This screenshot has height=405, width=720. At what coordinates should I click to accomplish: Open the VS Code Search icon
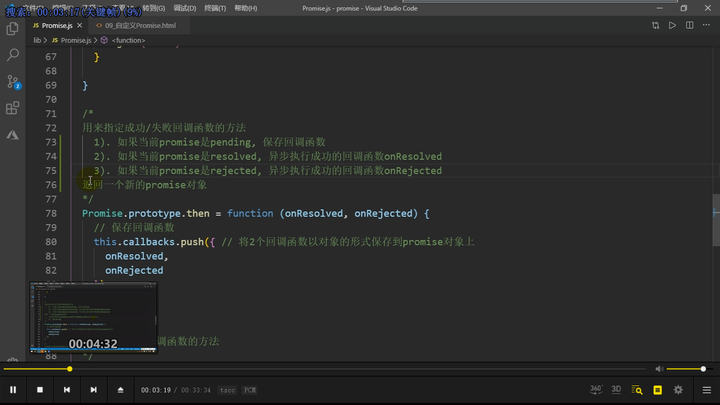click(x=12, y=55)
